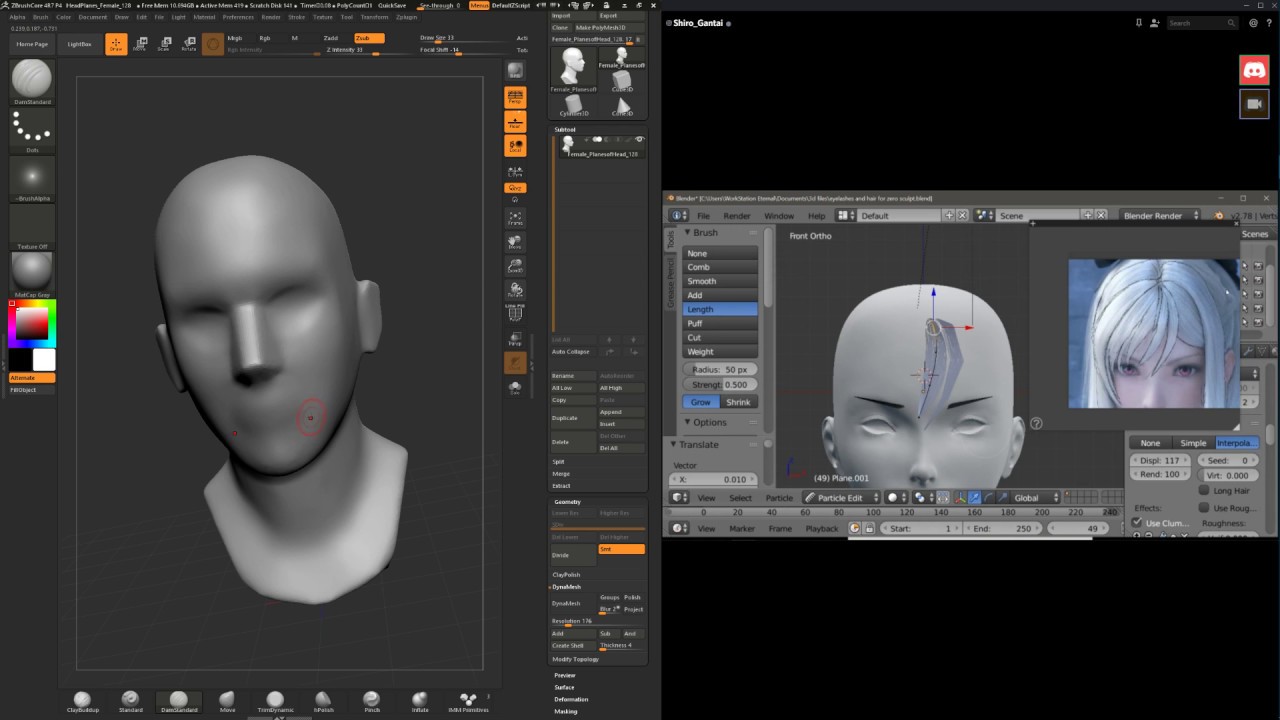Screen dimensions: 1280x720
Task: Click the Alternate button under color swatches
Action: pyautogui.click(x=32, y=378)
